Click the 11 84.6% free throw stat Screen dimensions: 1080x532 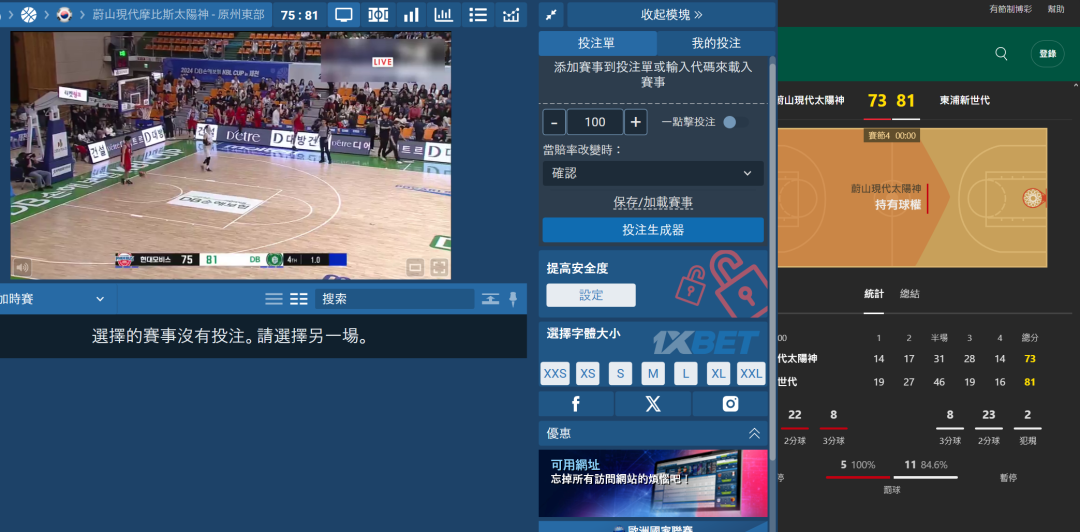coord(926,465)
